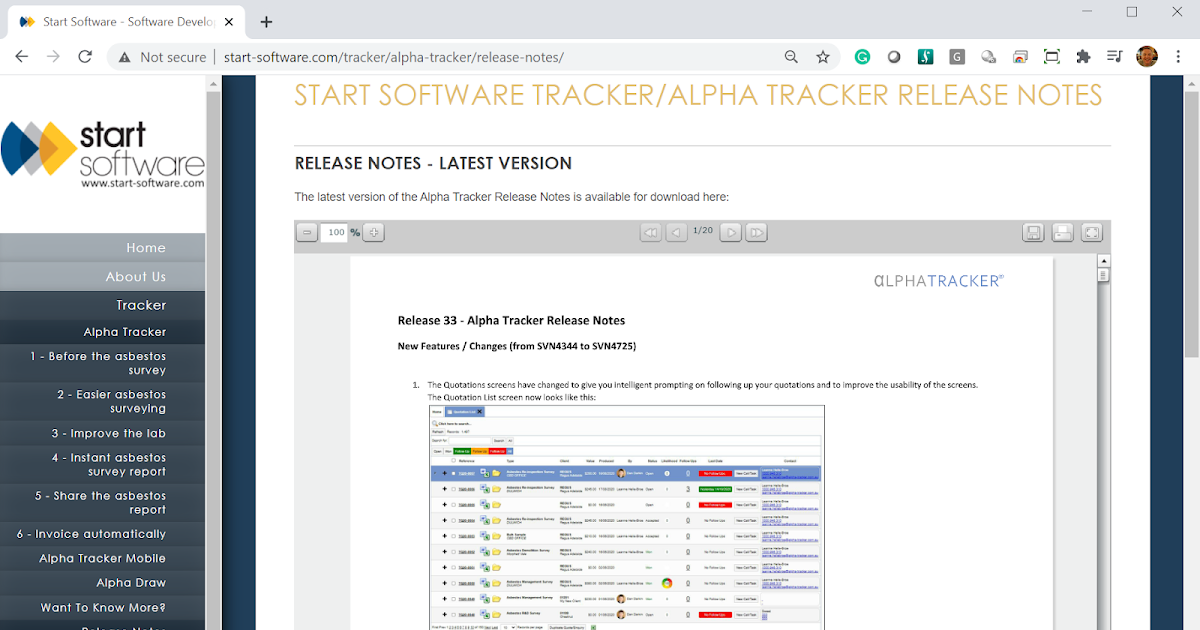1200x630 pixels.
Task: Open the Grammarly extension
Action: click(x=862, y=56)
